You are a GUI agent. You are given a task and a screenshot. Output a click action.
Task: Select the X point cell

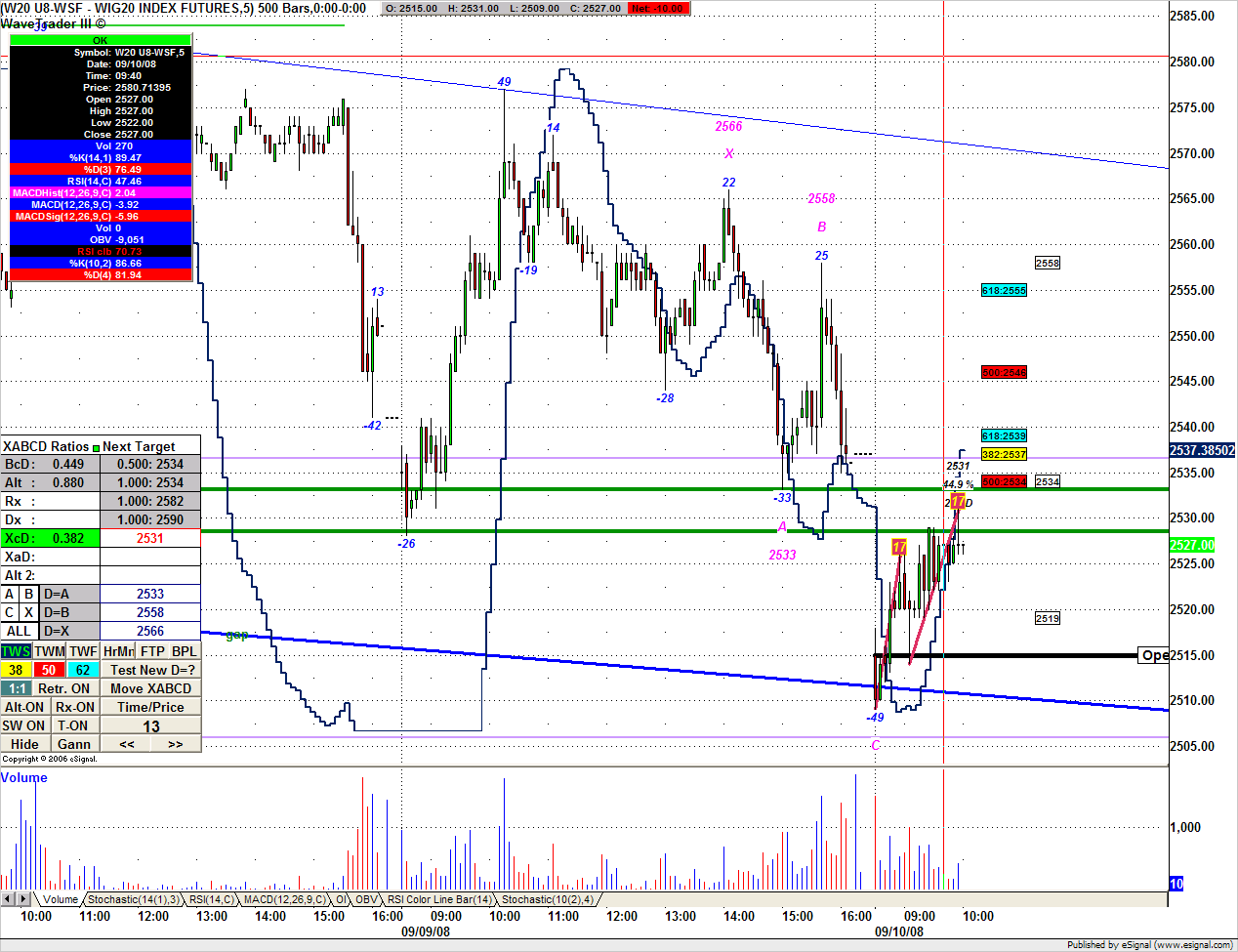pos(29,612)
